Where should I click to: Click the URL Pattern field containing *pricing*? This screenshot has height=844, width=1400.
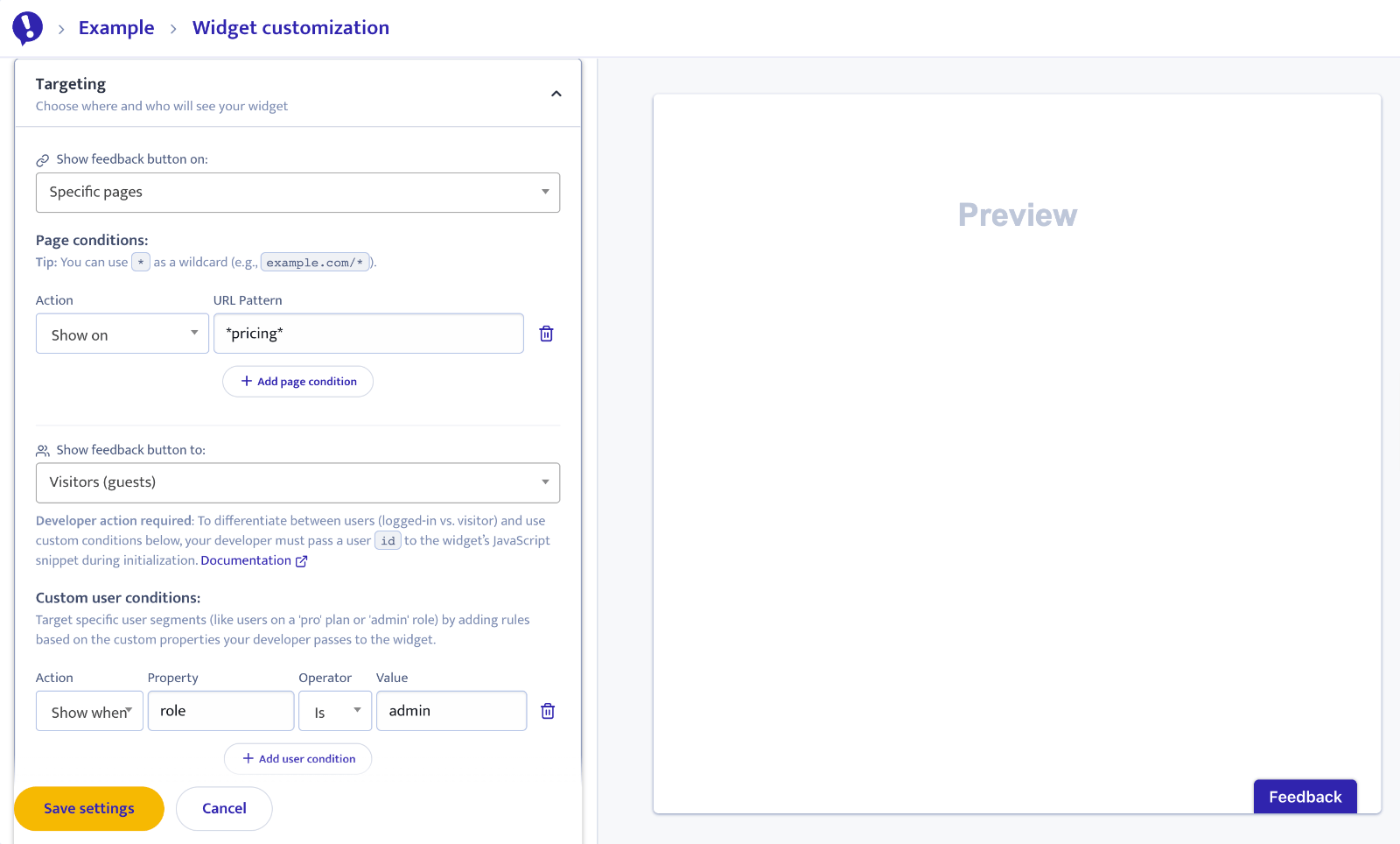tap(368, 334)
